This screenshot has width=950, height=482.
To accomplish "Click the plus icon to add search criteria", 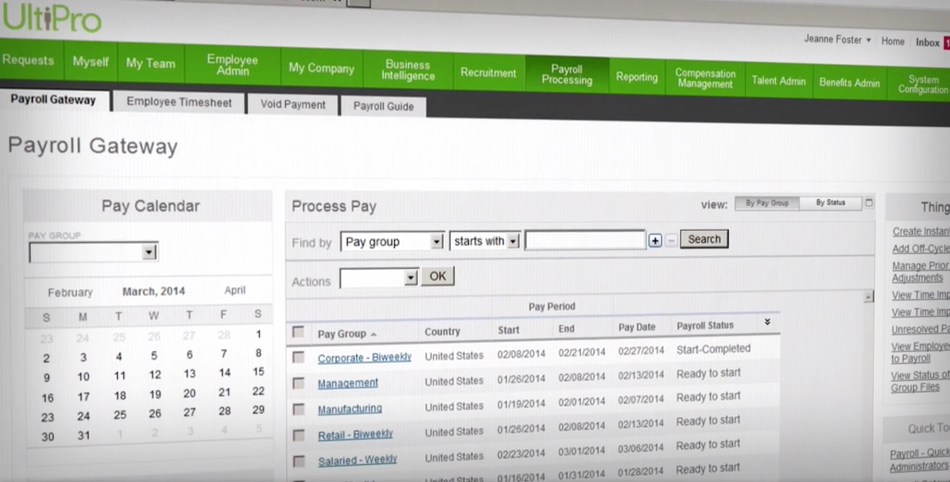I will coord(655,241).
